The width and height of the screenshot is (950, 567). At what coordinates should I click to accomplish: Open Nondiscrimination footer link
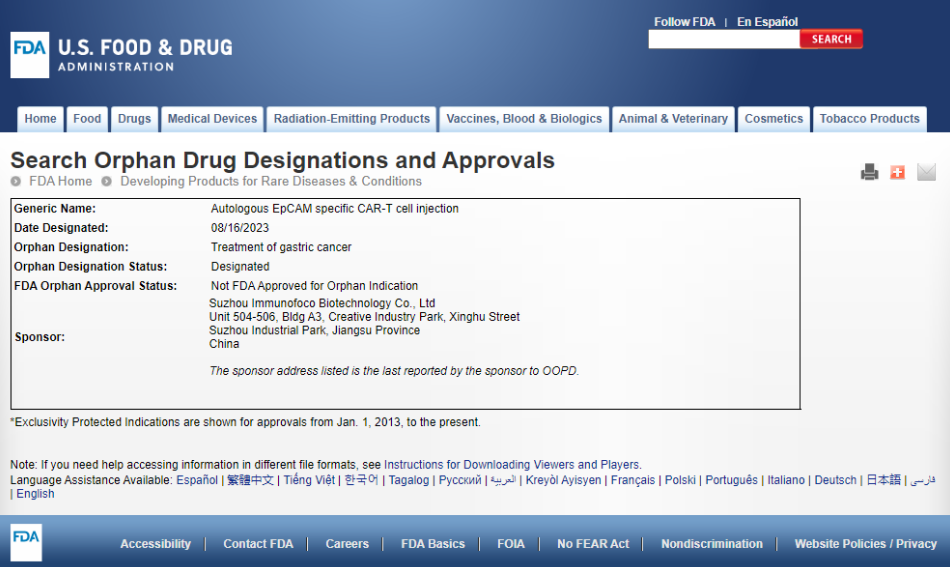[x=712, y=544]
